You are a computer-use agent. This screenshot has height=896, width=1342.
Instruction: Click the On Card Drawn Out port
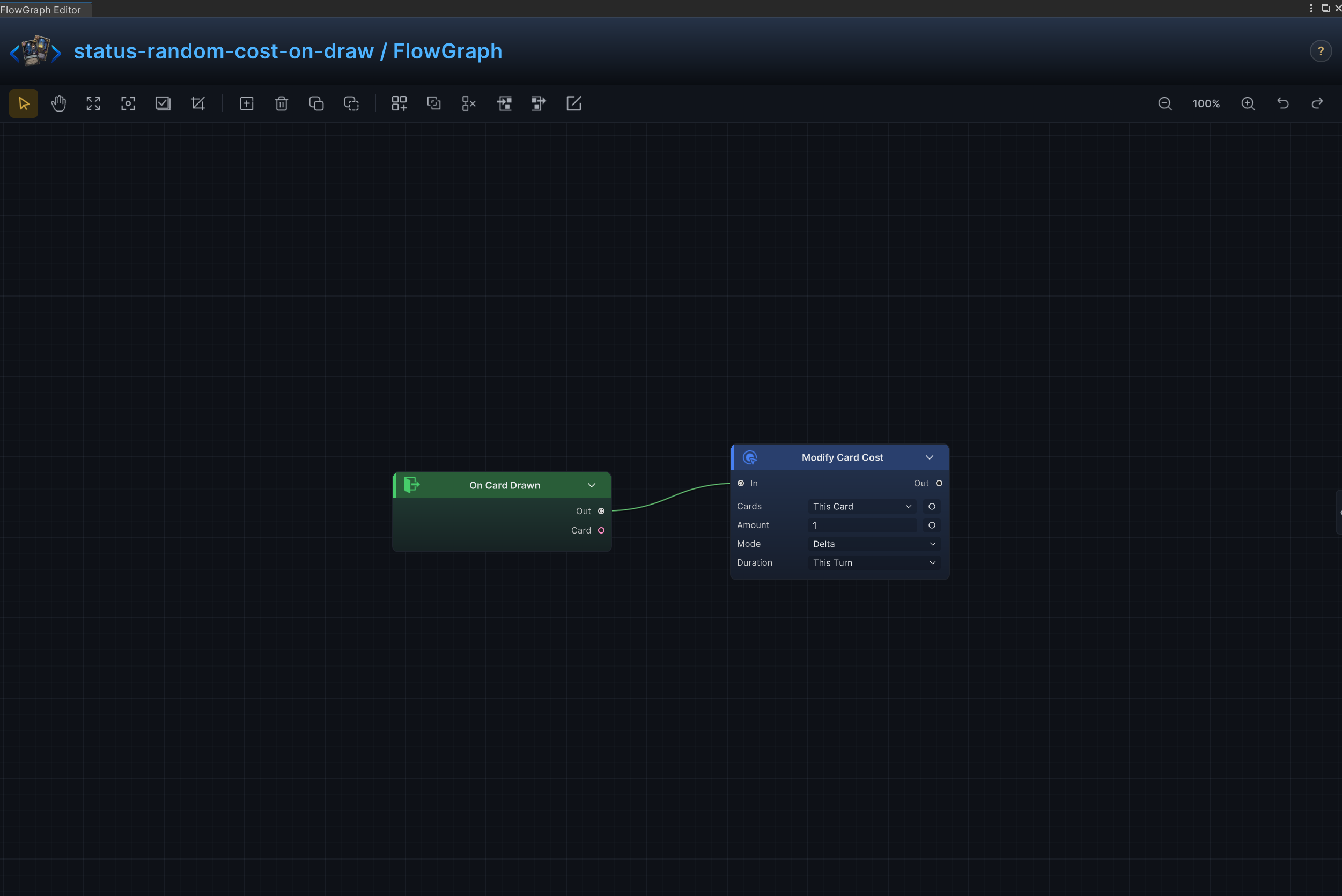[601, 511]
